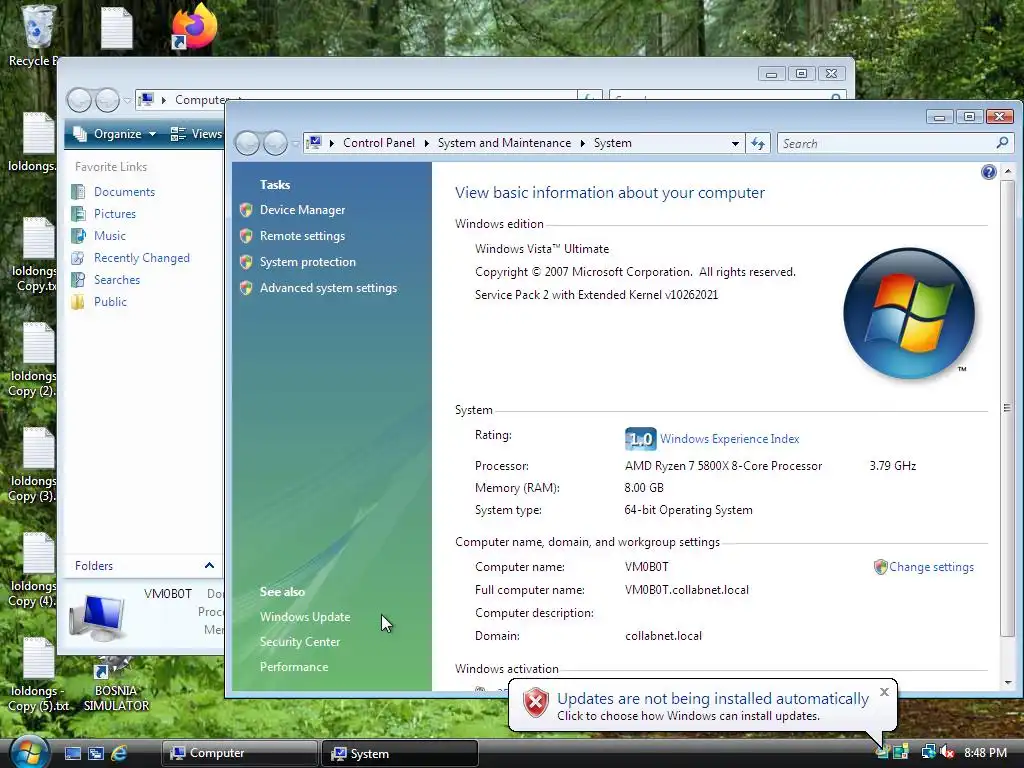This screenshot has height=768, width=1024.
Task: Click the Updates are not being installed balloon
Action: click(x=703, y=706)
